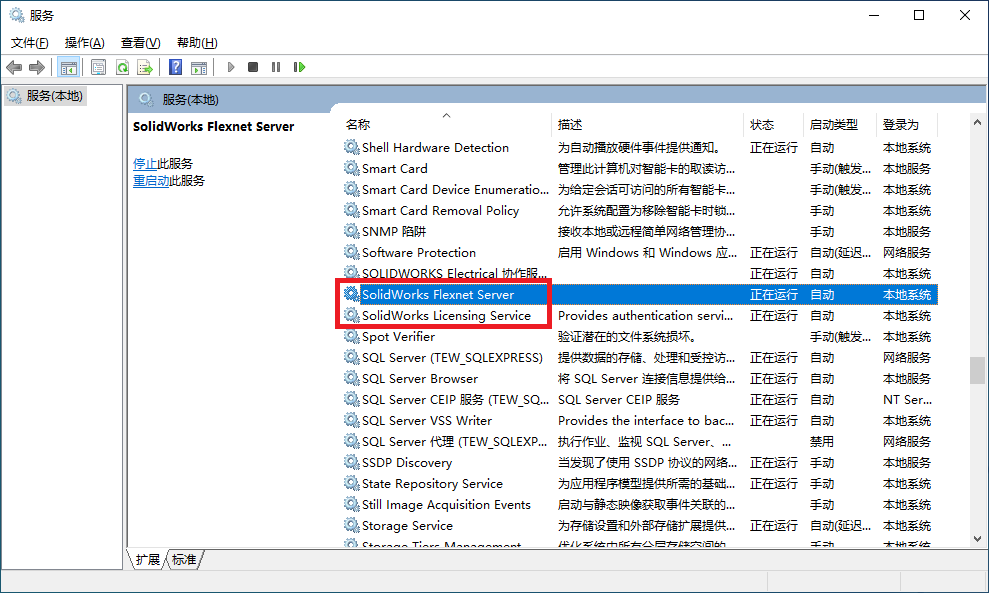Sort by the 描述 column header
The width and height of the screenshot is (989, 593).
pos(648,124)
